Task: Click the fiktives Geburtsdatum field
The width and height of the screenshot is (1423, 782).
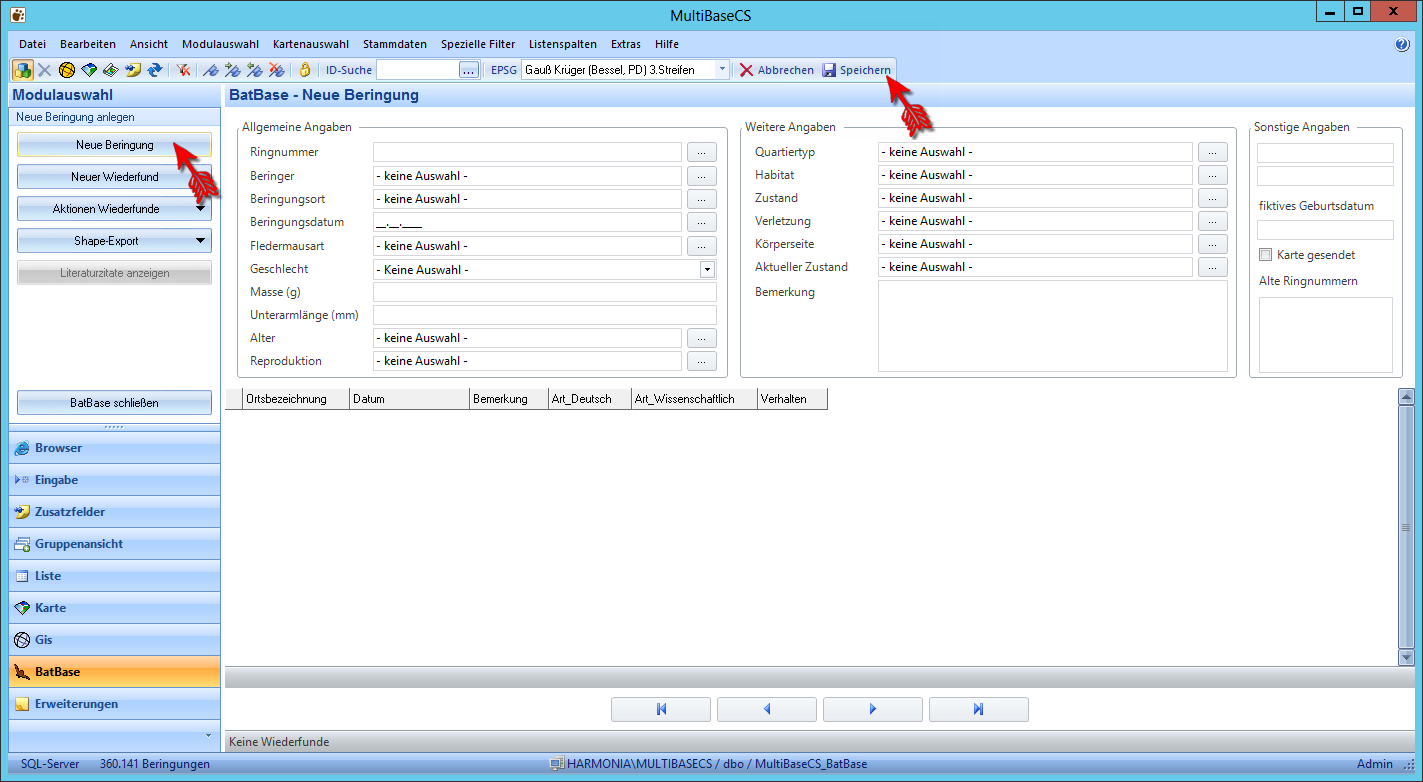Action: pyautogui.click(x=1325, y=230)
